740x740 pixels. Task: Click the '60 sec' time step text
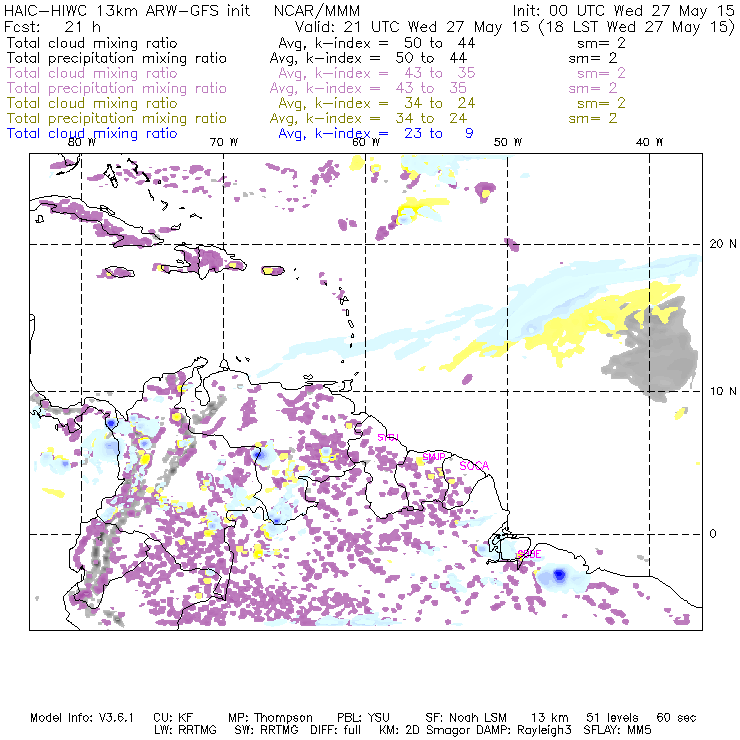click(x=676, y=718)
